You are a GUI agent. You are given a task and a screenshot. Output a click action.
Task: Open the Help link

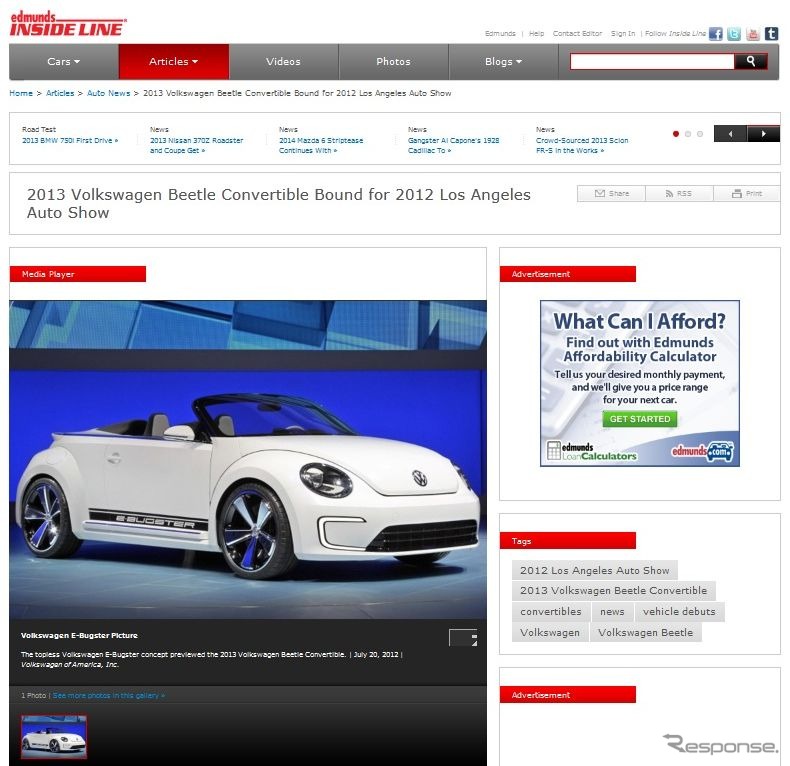[x=536, y=34]
